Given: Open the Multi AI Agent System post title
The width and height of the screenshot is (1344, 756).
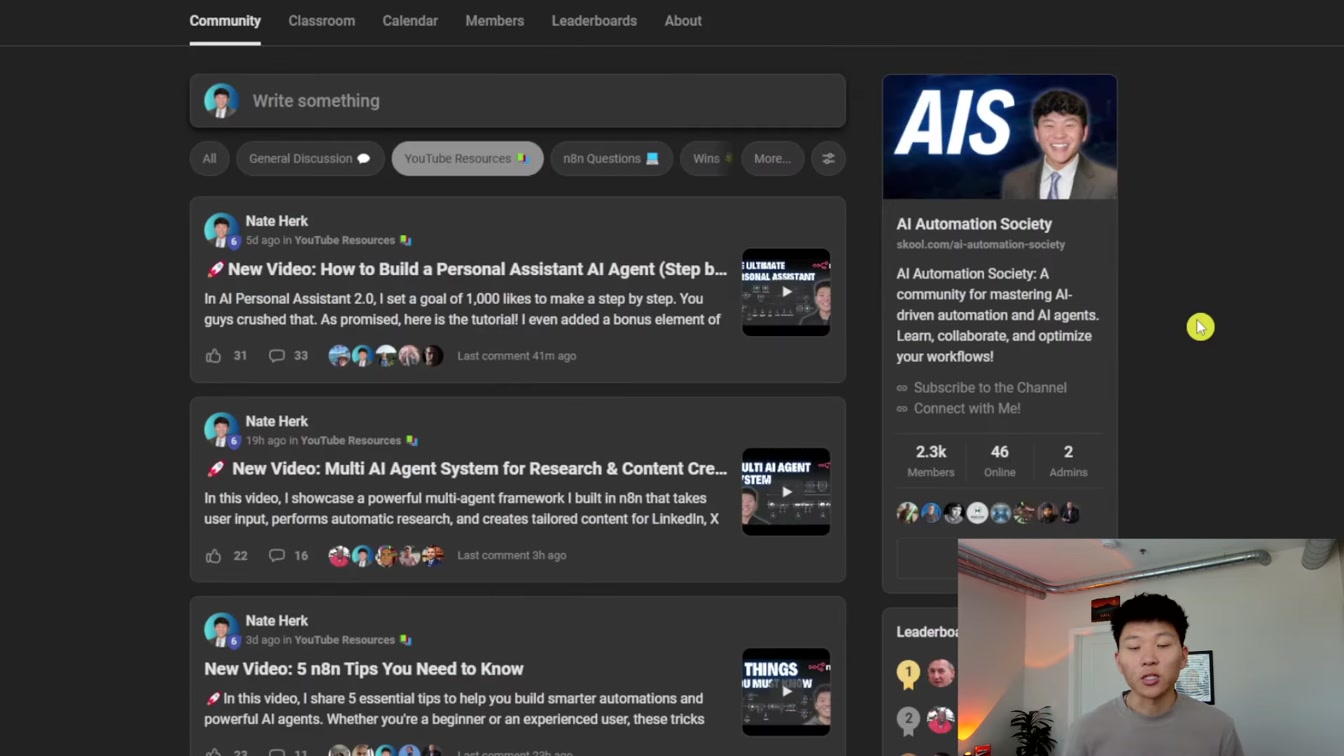Looking at the screenshot, I should 467,468.
